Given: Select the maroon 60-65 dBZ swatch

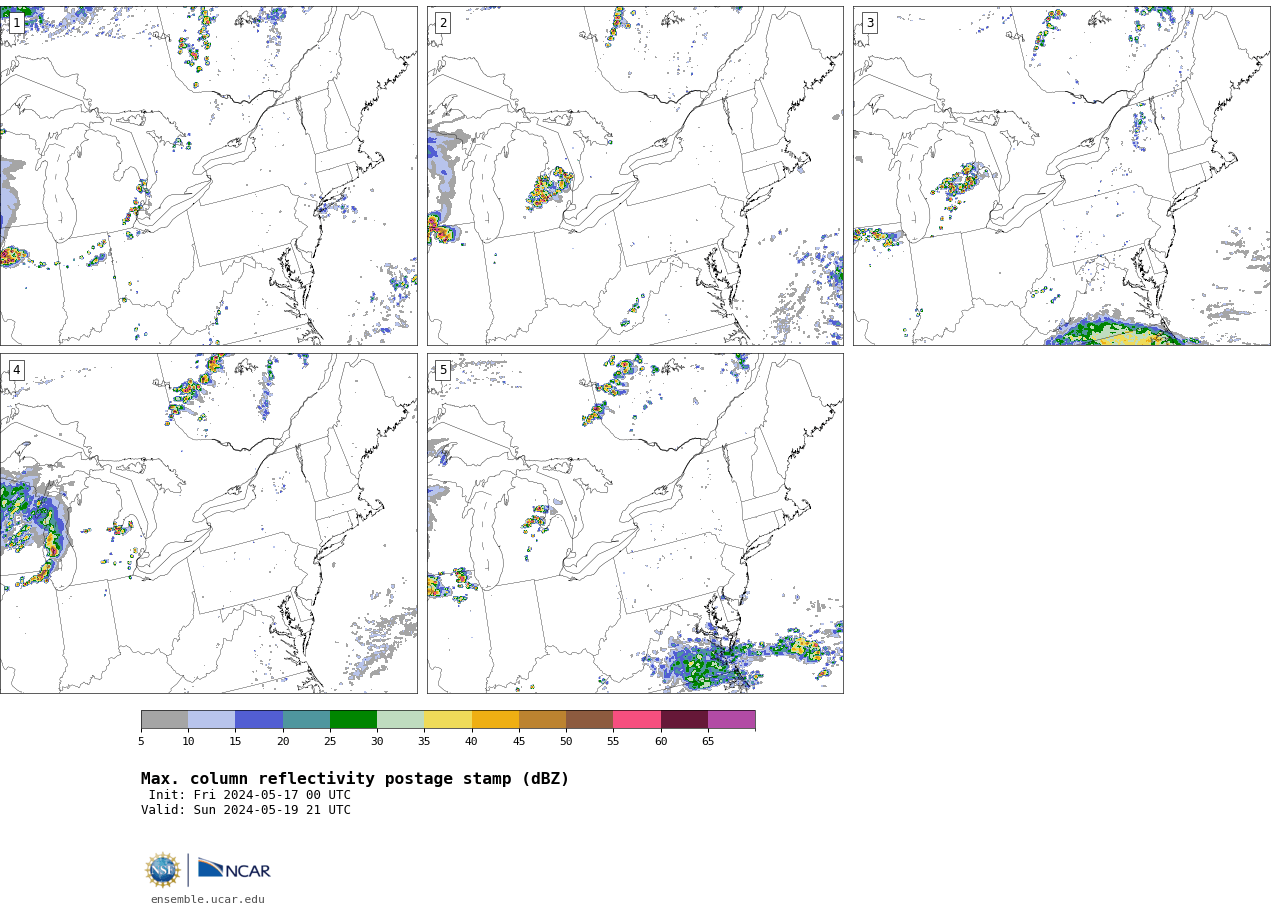Looking at the screenshot, I should (x=684, y=720).
